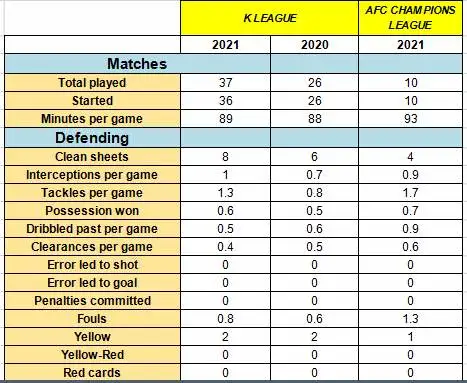
Task: Click the Penalties committed label cell
Action: (x=92, y=301)
